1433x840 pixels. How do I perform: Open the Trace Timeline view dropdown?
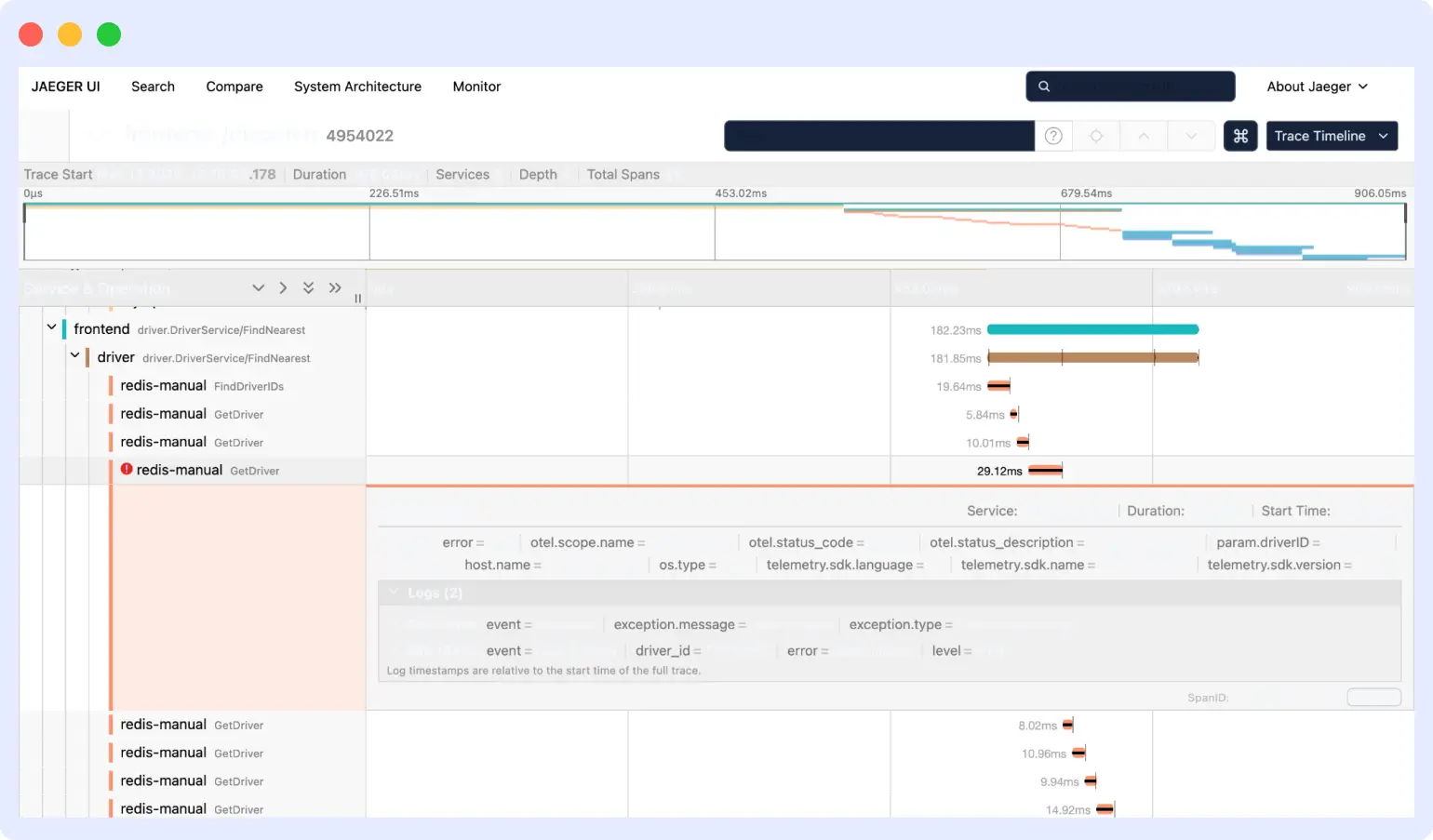tap(1332, 136)
